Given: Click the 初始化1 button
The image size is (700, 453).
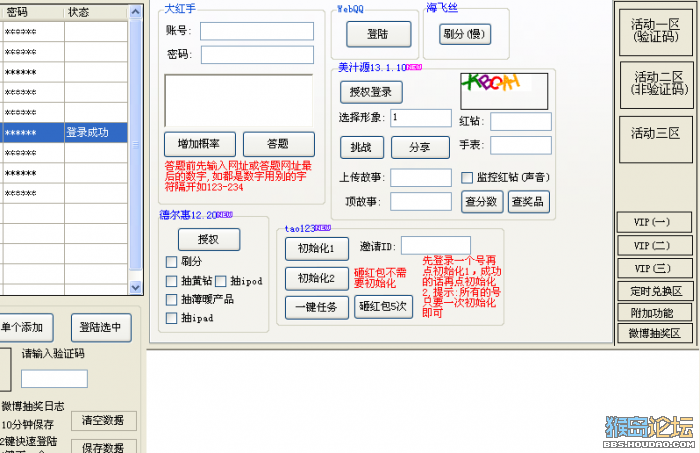Looking at the screenshot, I should pyautogui.click(x=317, y=249).
